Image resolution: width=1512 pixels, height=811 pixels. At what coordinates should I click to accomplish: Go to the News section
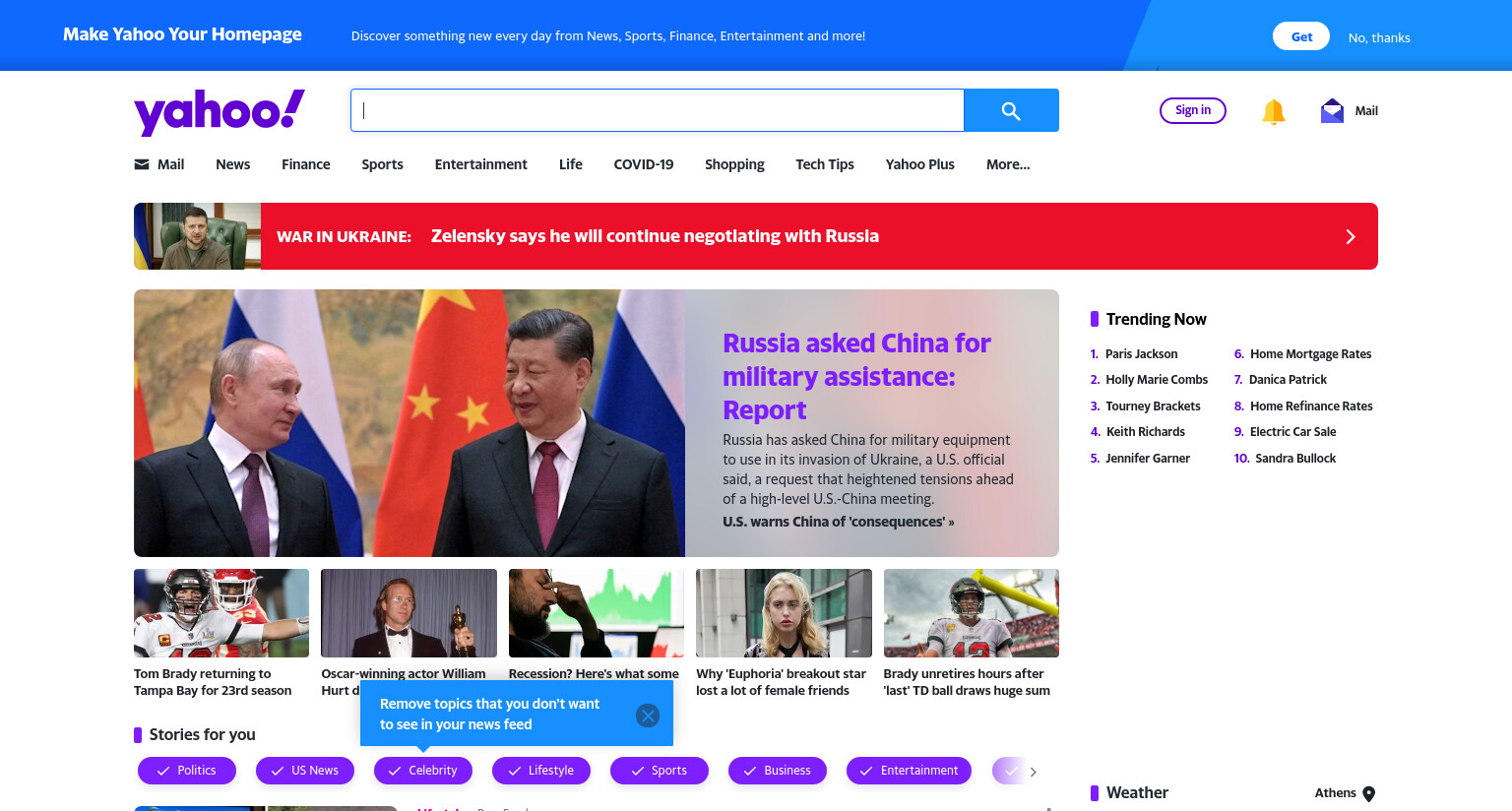click(x=233, y=164)
